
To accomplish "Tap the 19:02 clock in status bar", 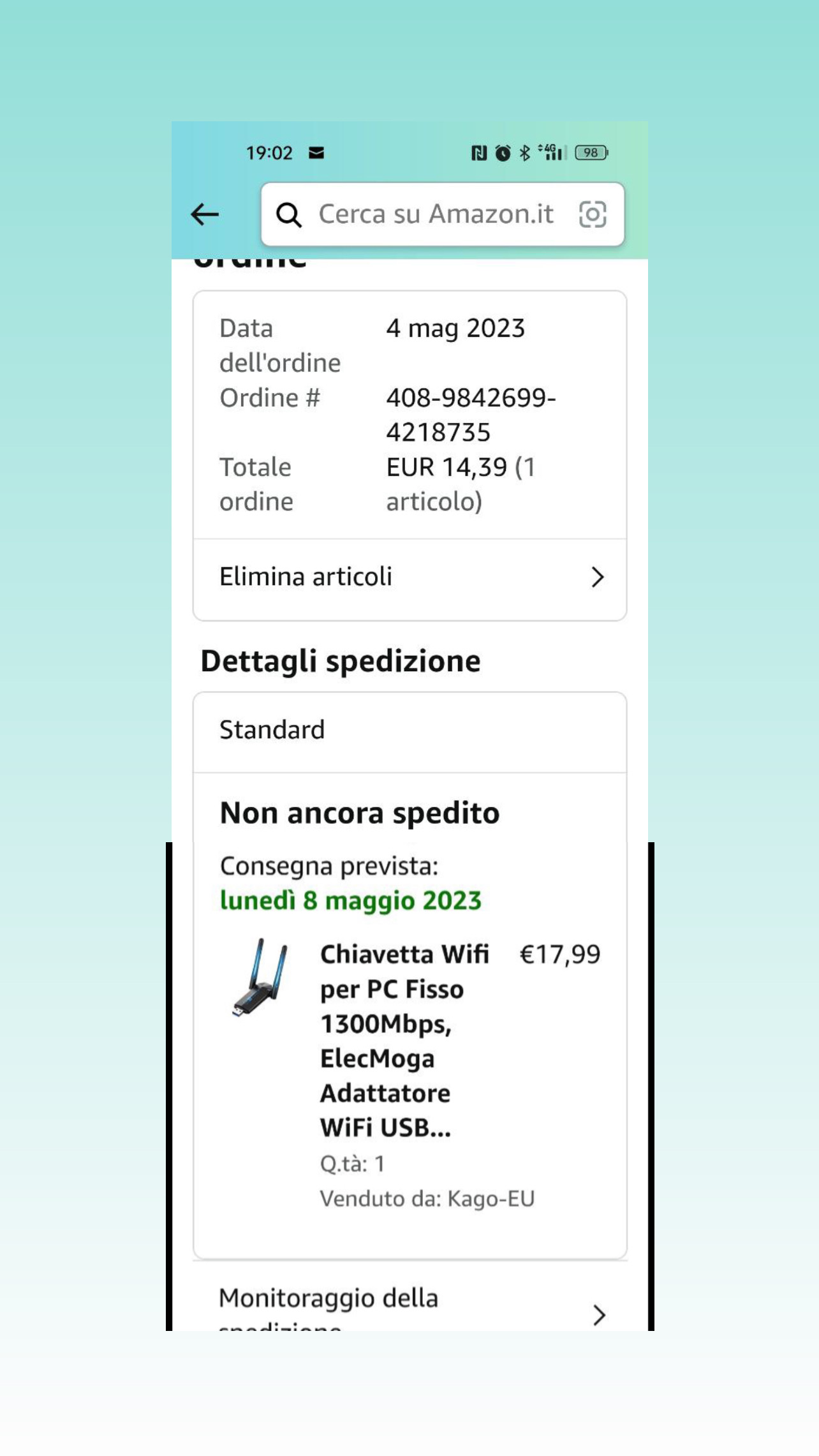I will tap(269, 153).
